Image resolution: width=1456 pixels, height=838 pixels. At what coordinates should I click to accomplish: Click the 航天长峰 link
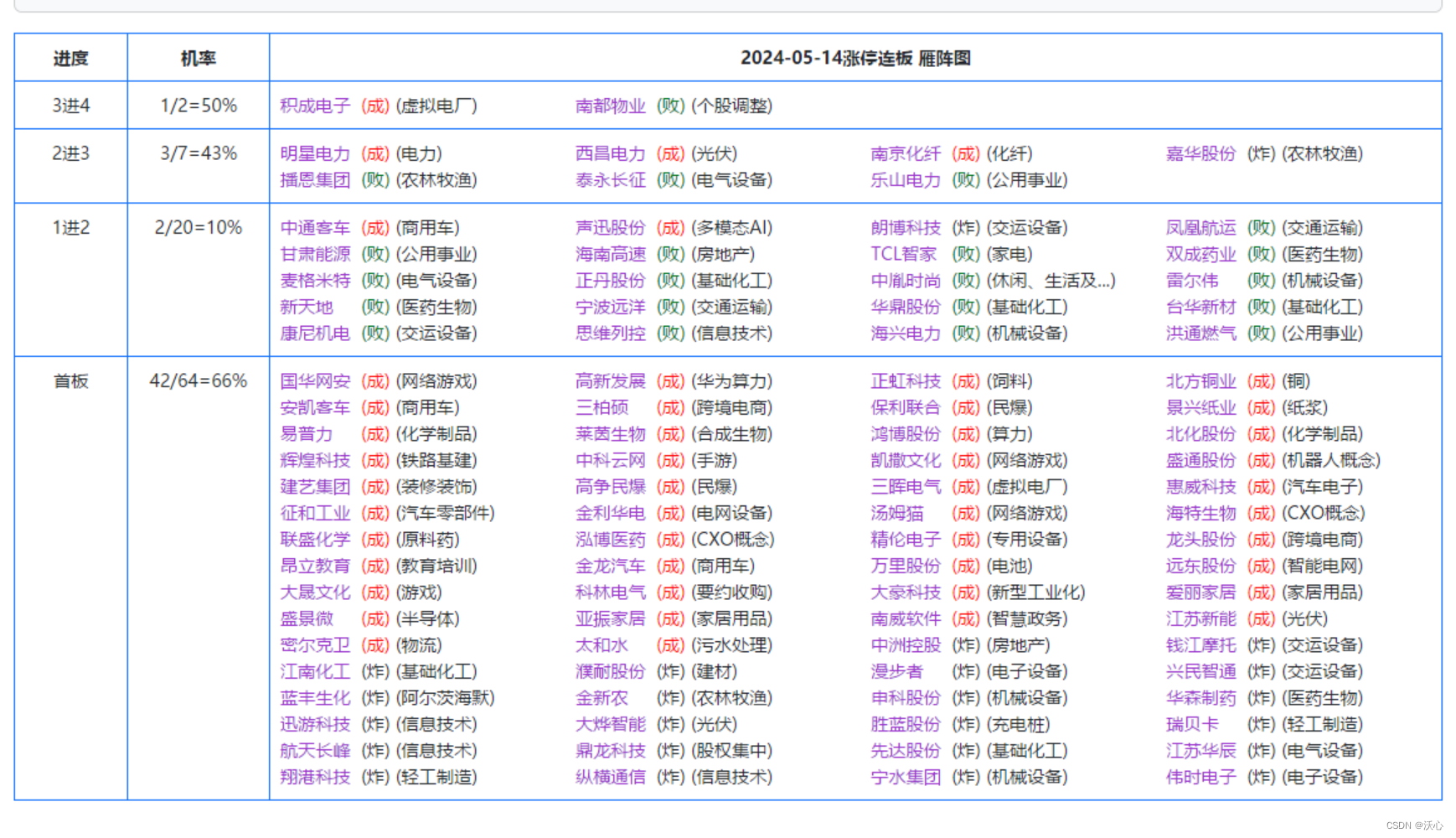pyautogui.click(x=315, y=751)
